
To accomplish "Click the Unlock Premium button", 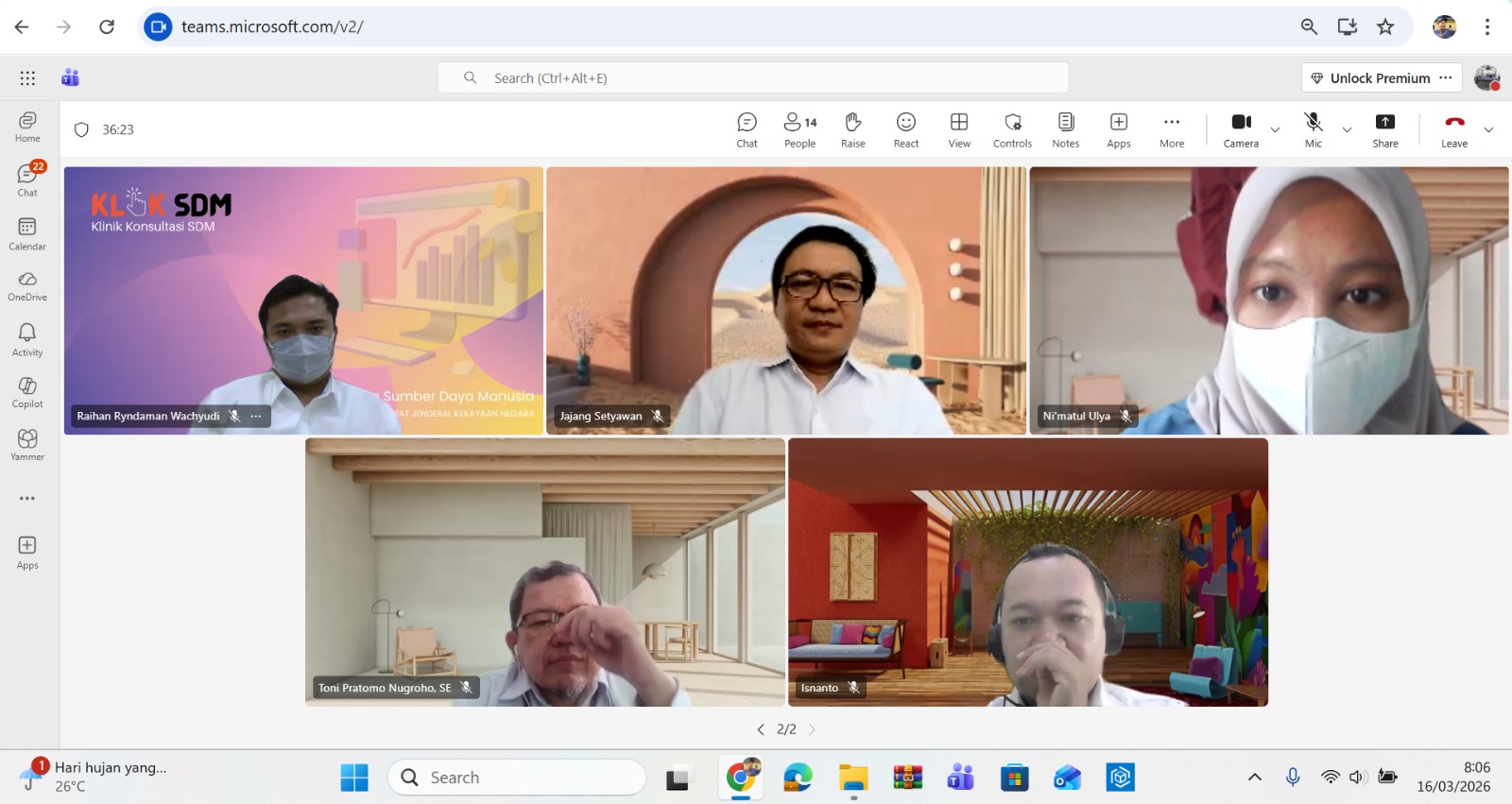I will pyautogui.click(x=1370, y=78).
